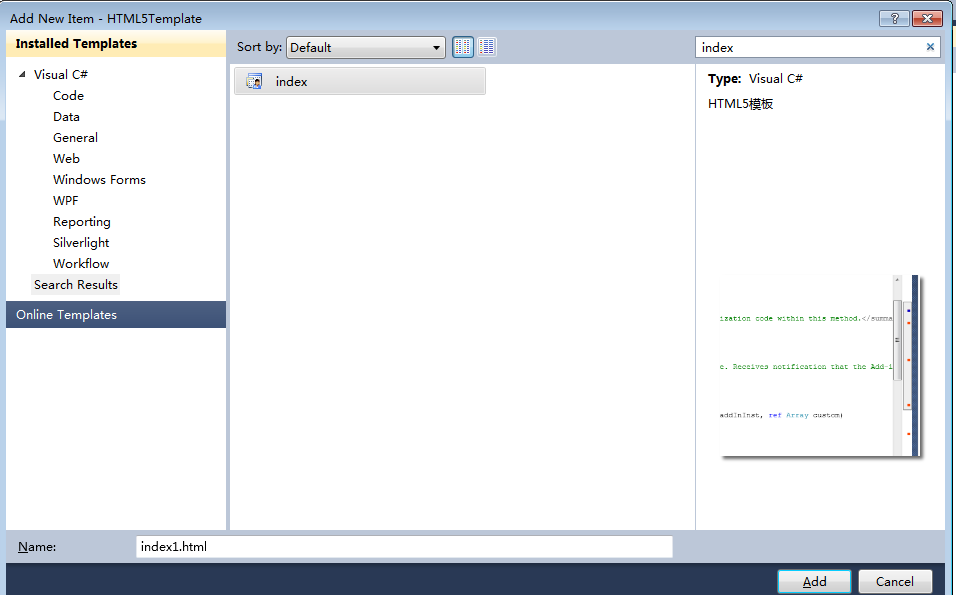Select the Windows Forms category
This screenshot has height=595, width=956.
(99, 180)
